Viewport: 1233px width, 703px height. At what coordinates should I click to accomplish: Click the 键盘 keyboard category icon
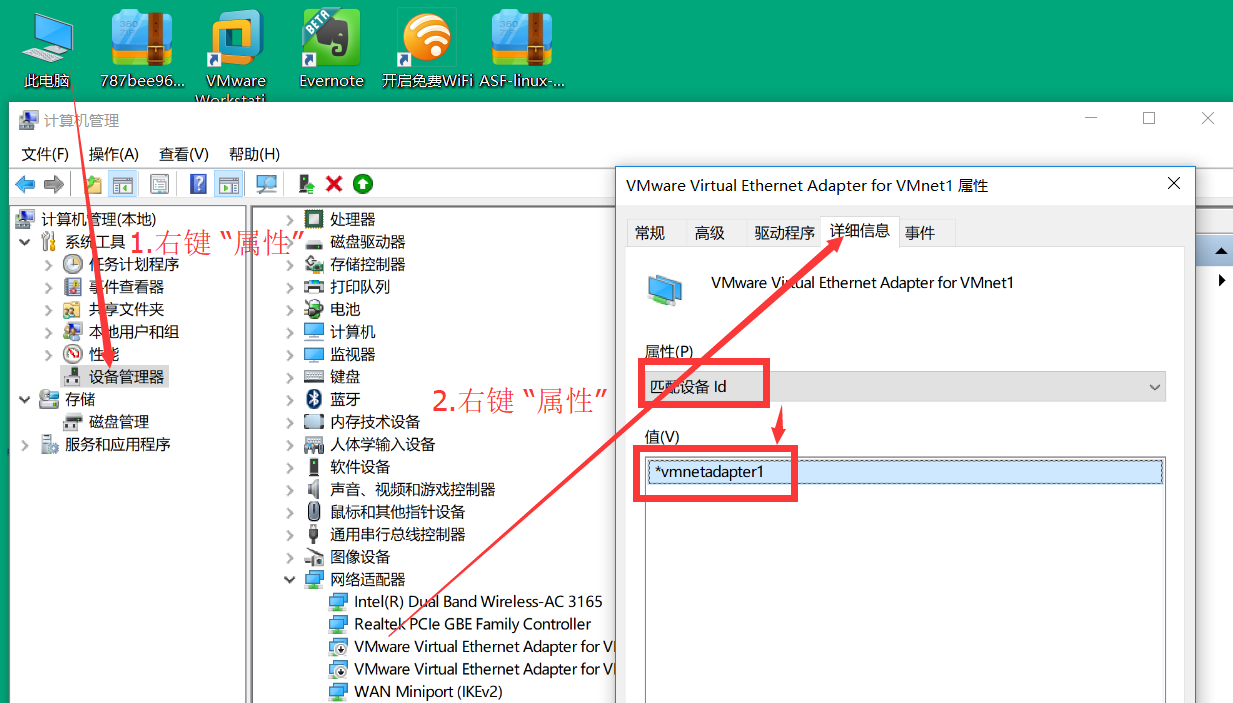click(x=314, y=377)
